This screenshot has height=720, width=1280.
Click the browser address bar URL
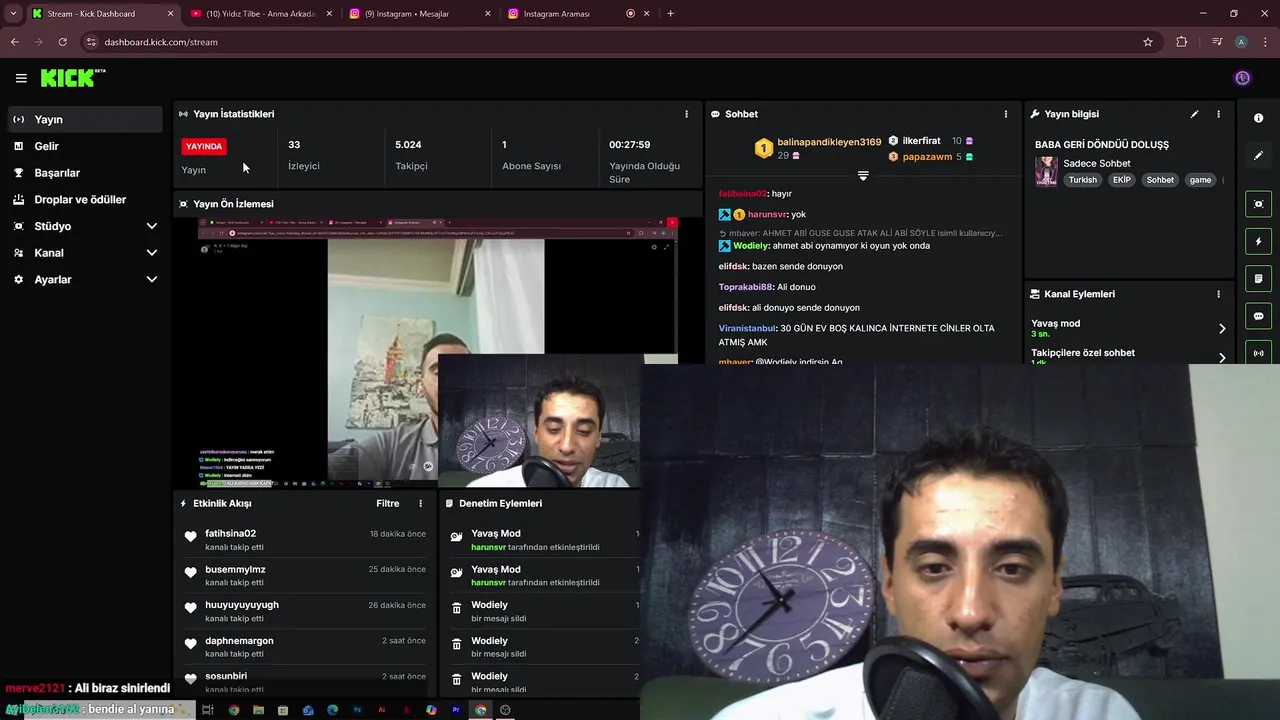click(x=161, y=42)
